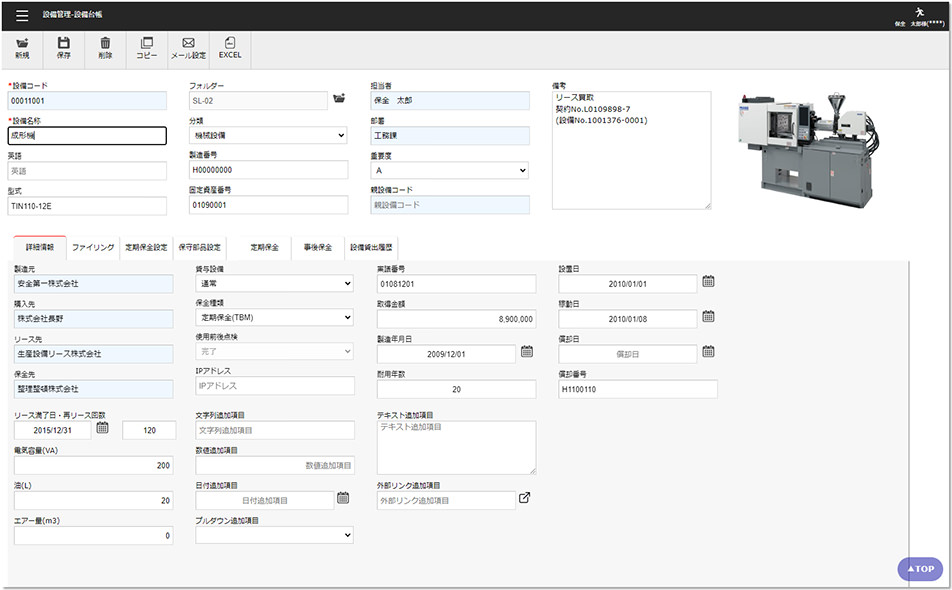
Task: Switch to the 定期保全設定 tab
Action: 146,248
